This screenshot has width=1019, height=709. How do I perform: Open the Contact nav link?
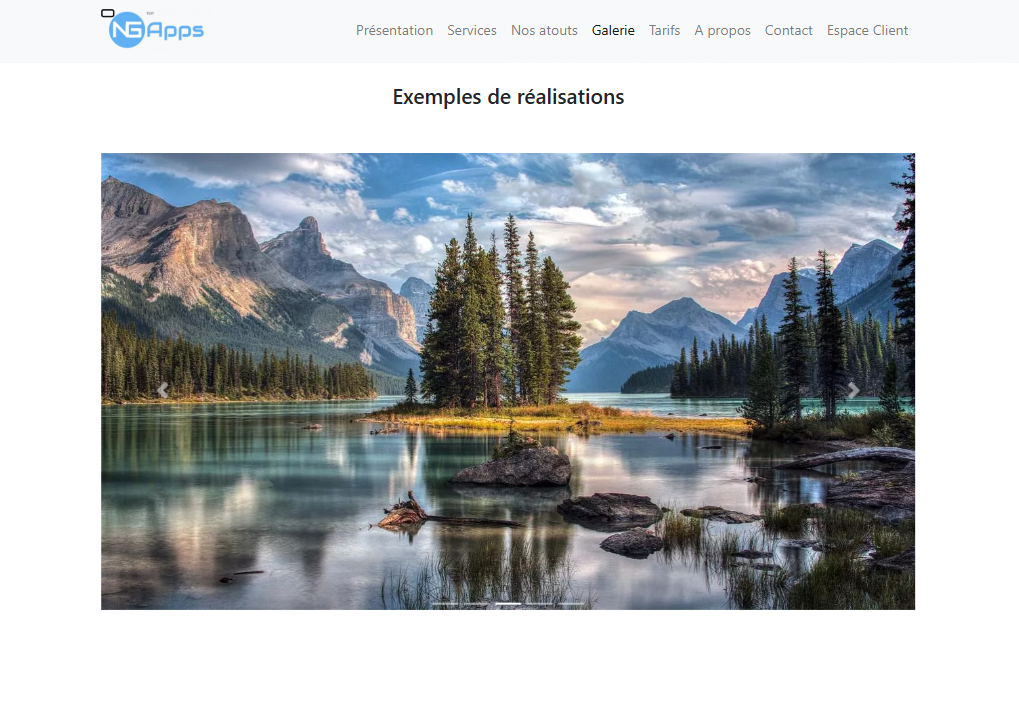(788, 31)
